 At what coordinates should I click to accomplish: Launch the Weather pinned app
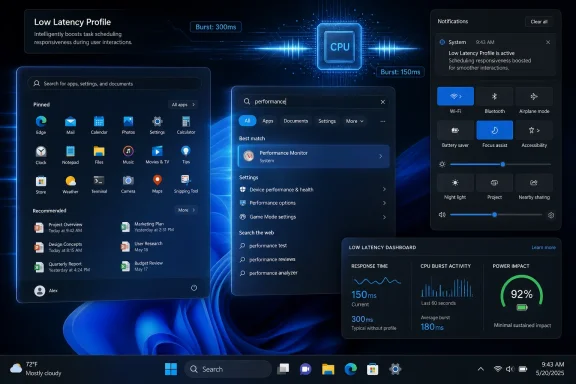click(x=70, y=184)
